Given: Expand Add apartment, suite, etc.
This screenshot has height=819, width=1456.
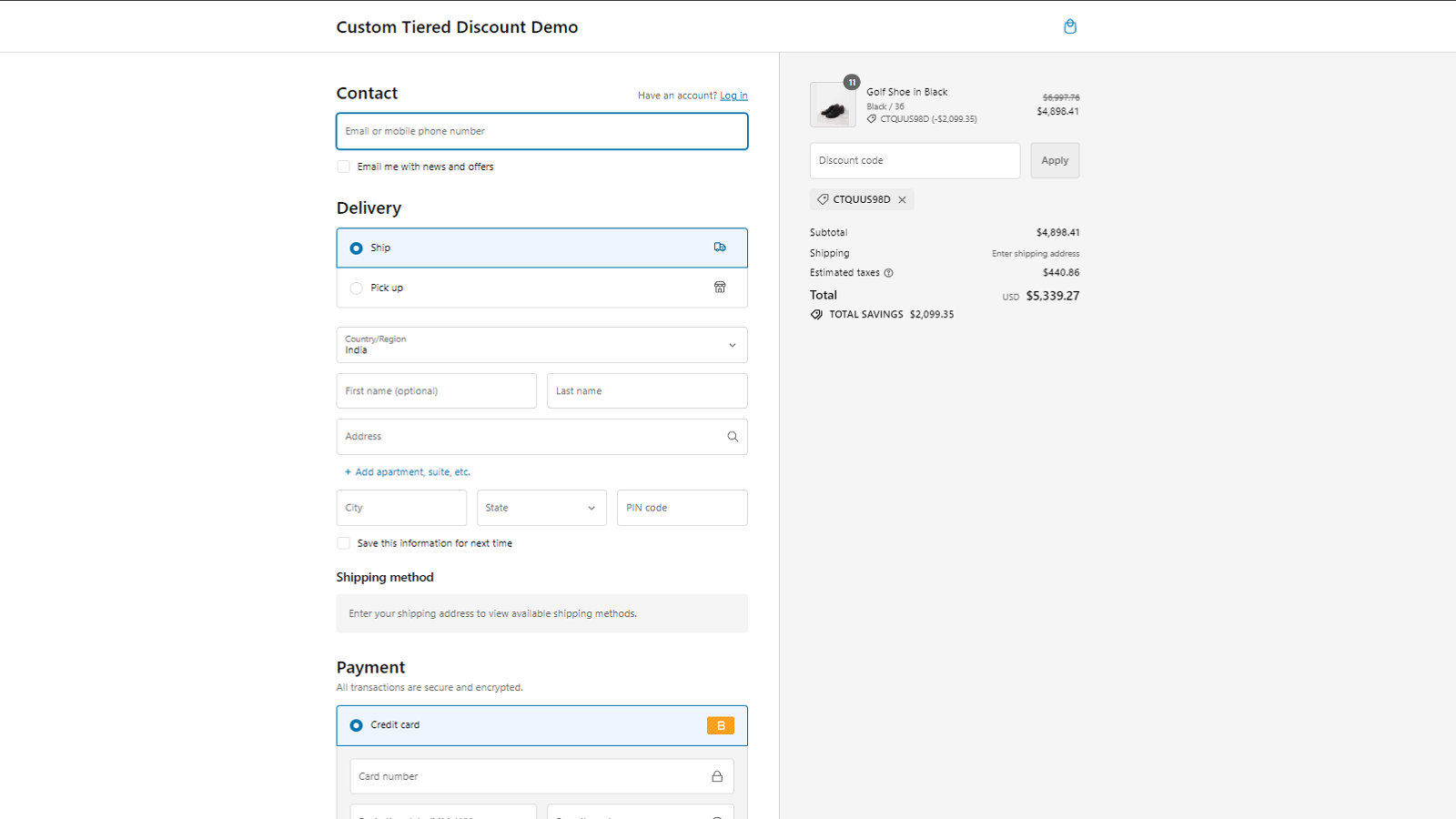Looking at the screenshot, I should coord(407,471).
